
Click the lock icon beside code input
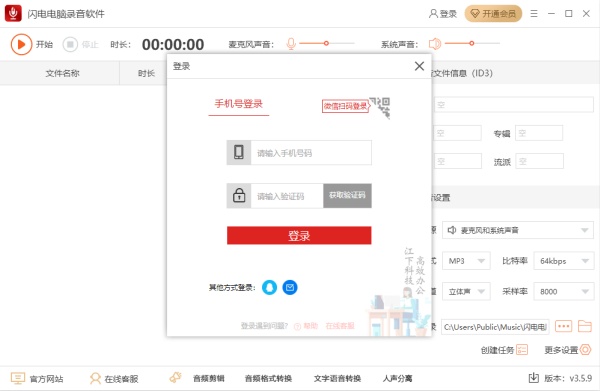point(239,195)
